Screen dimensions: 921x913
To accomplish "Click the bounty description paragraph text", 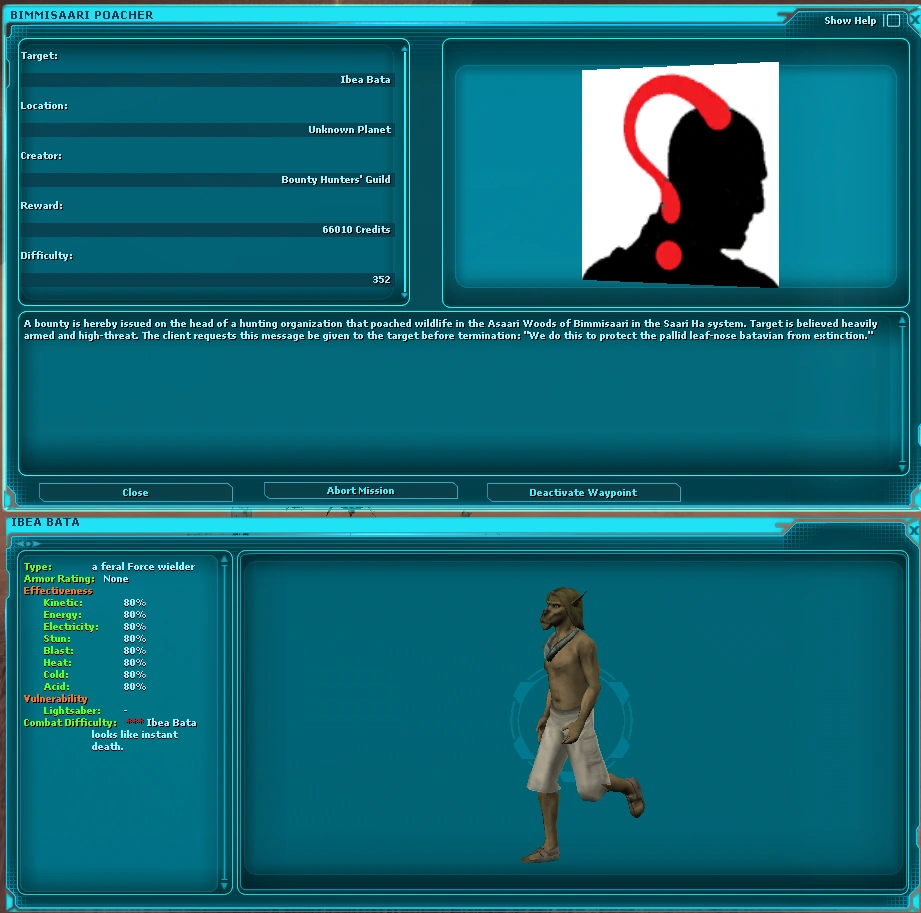I will pyautogui.click(x=451, y=330).
